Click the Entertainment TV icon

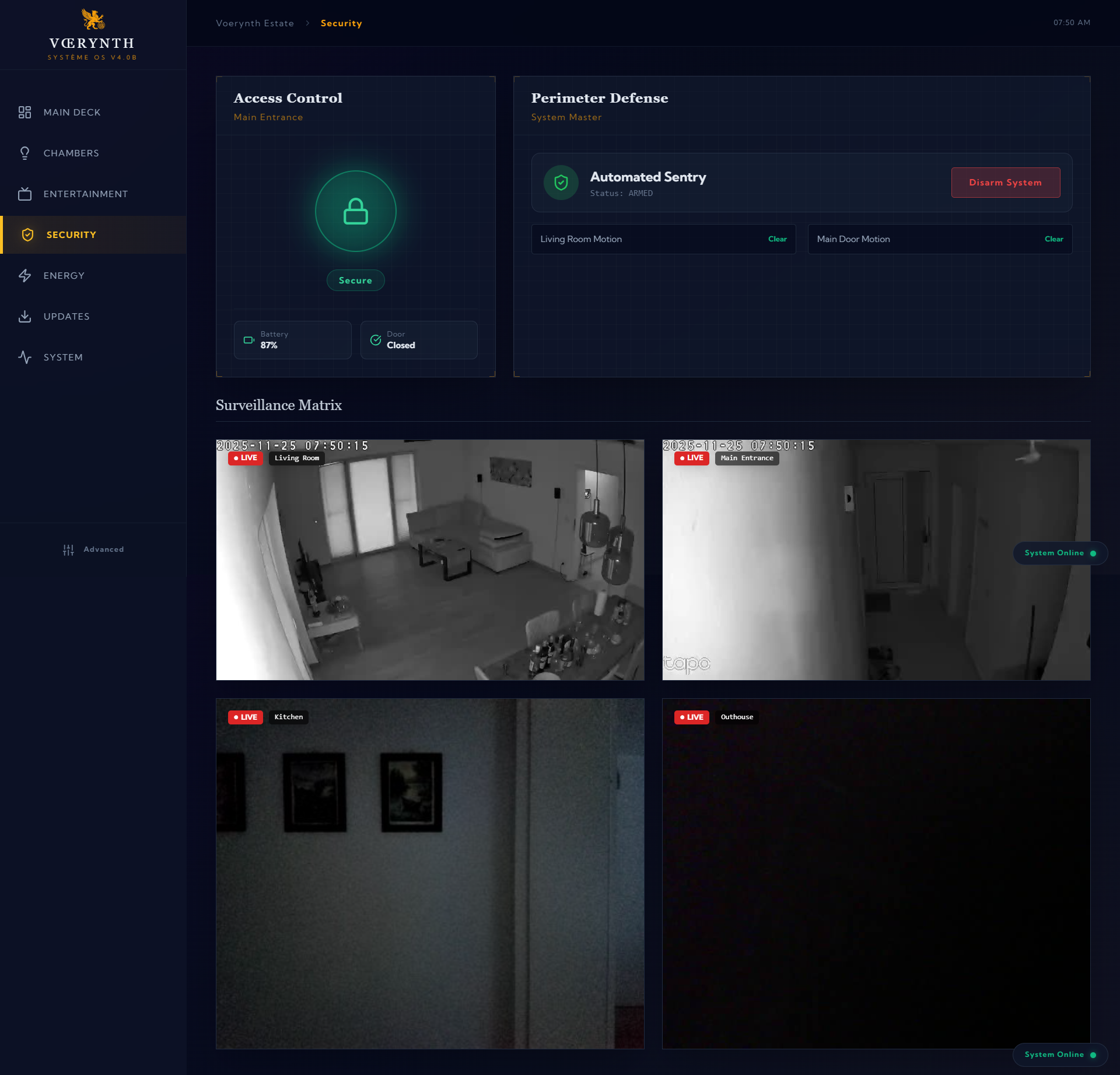pos(24,194)
